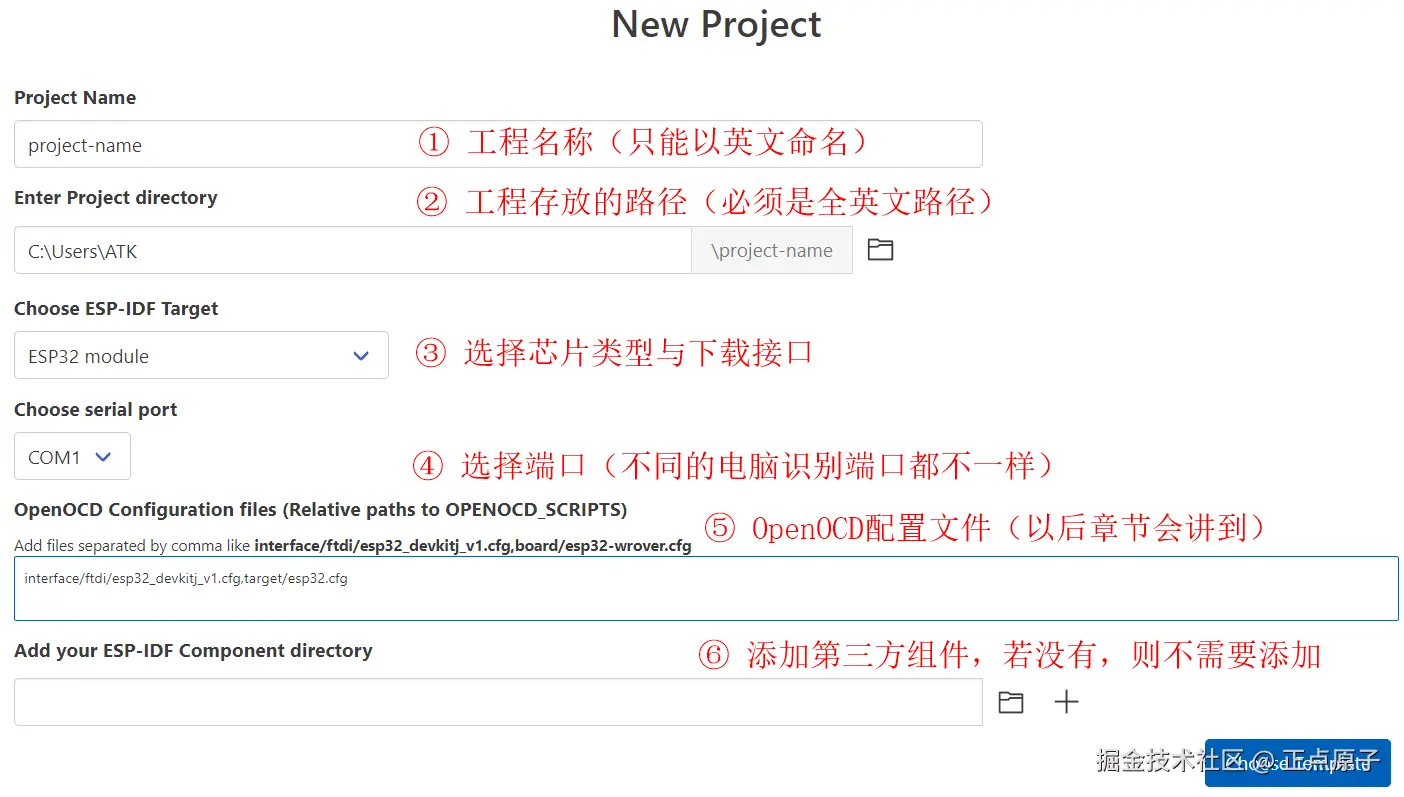Open the ESP-IDF Target dropdown

(201, 356)
